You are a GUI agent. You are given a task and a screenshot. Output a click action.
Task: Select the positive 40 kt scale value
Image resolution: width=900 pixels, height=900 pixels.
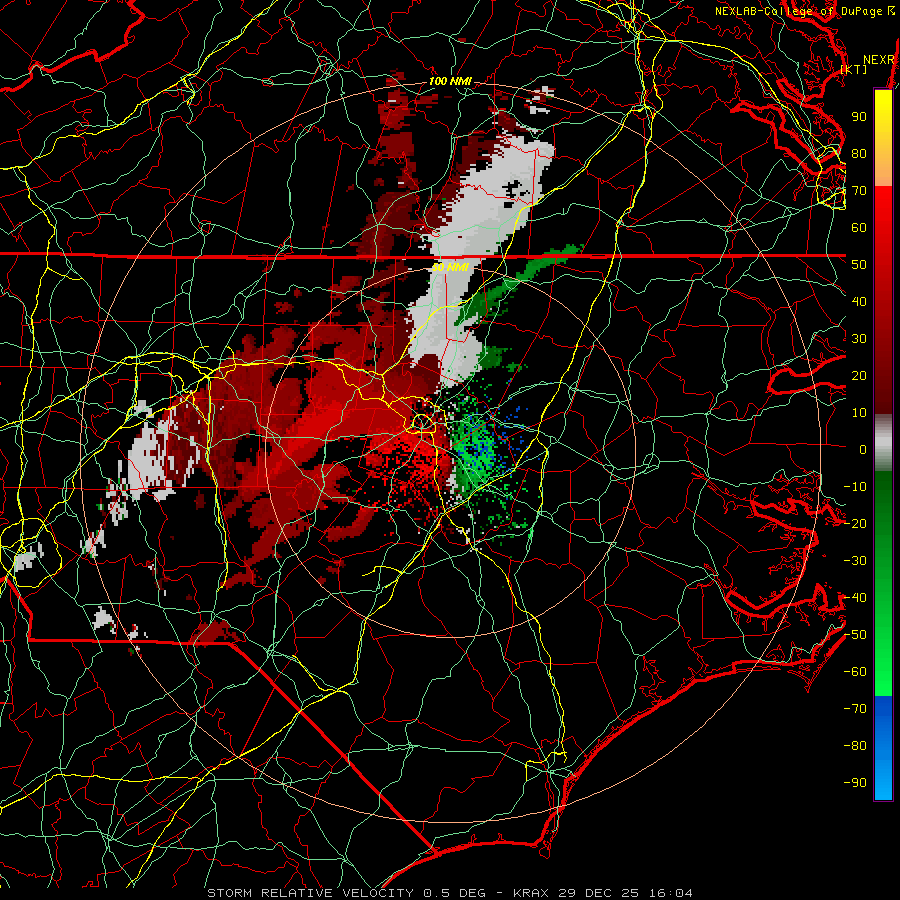point(859,301)
